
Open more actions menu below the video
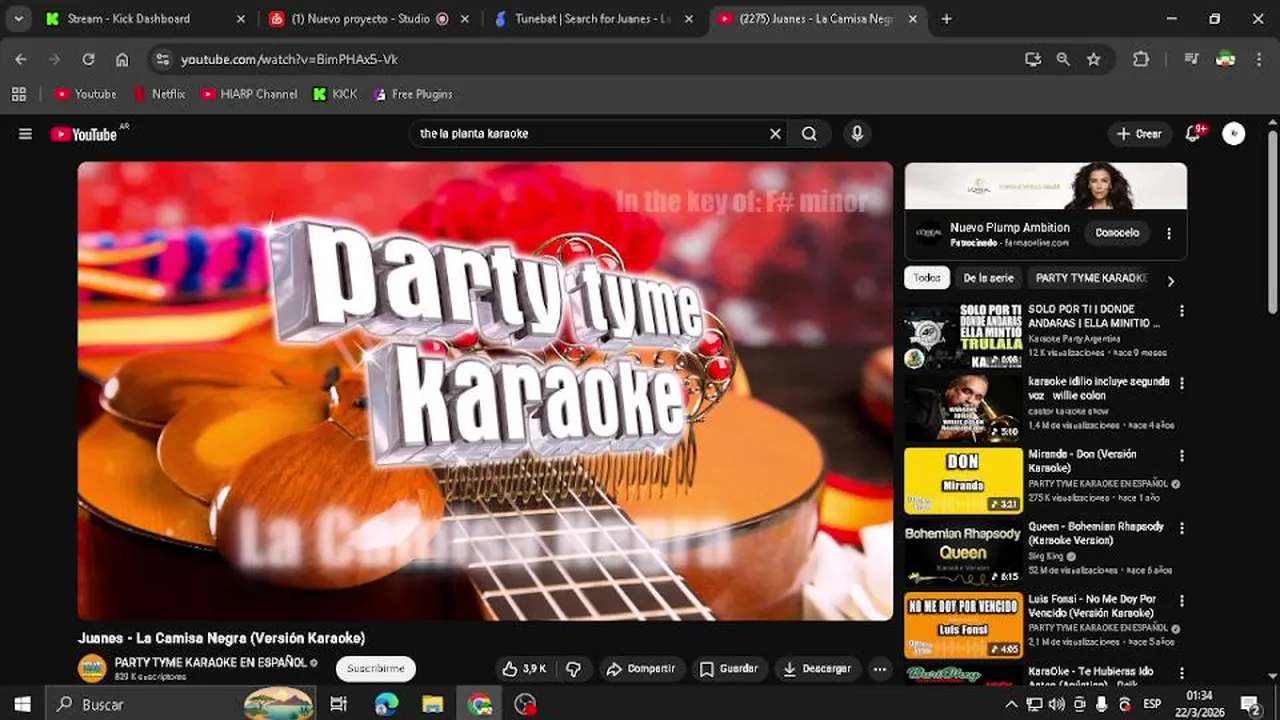tap(880, 668)
